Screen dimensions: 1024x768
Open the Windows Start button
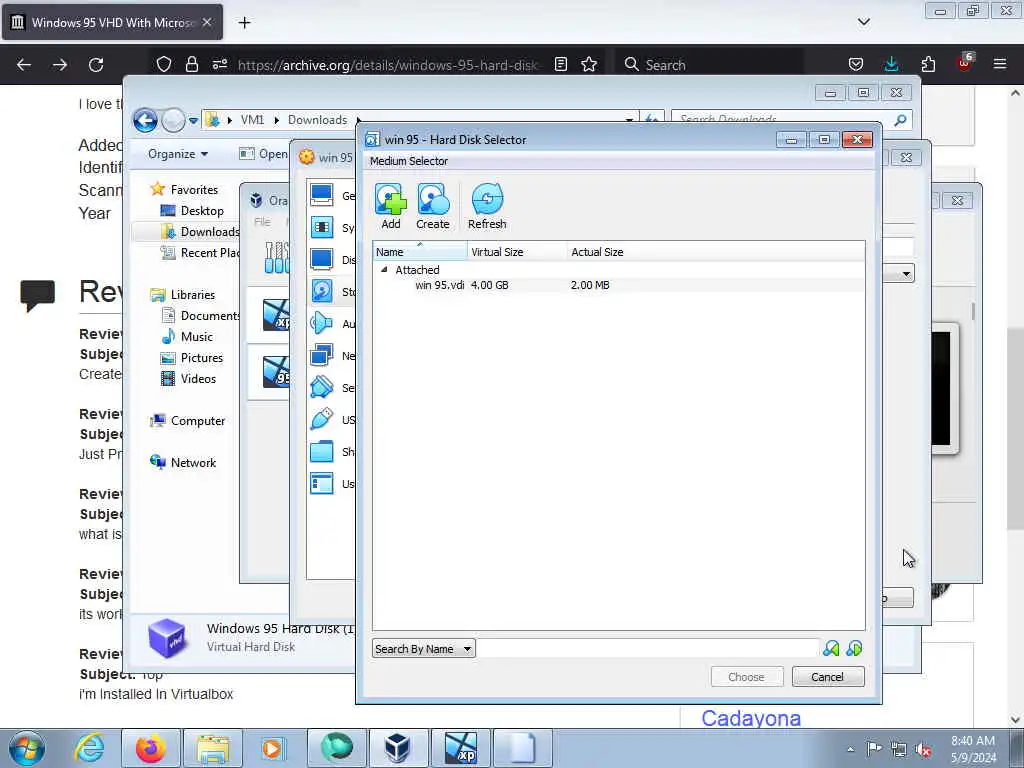[27, 748]
